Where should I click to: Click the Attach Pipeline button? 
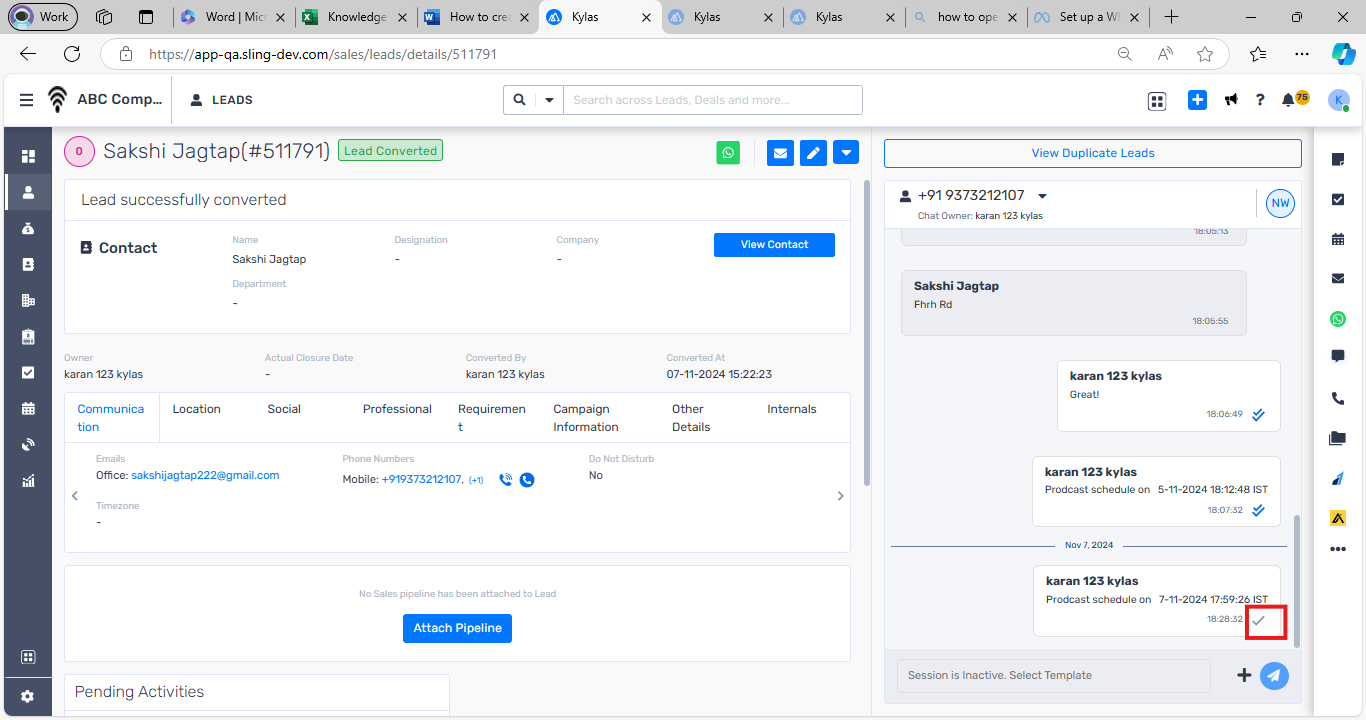click(x=458, y=628)
